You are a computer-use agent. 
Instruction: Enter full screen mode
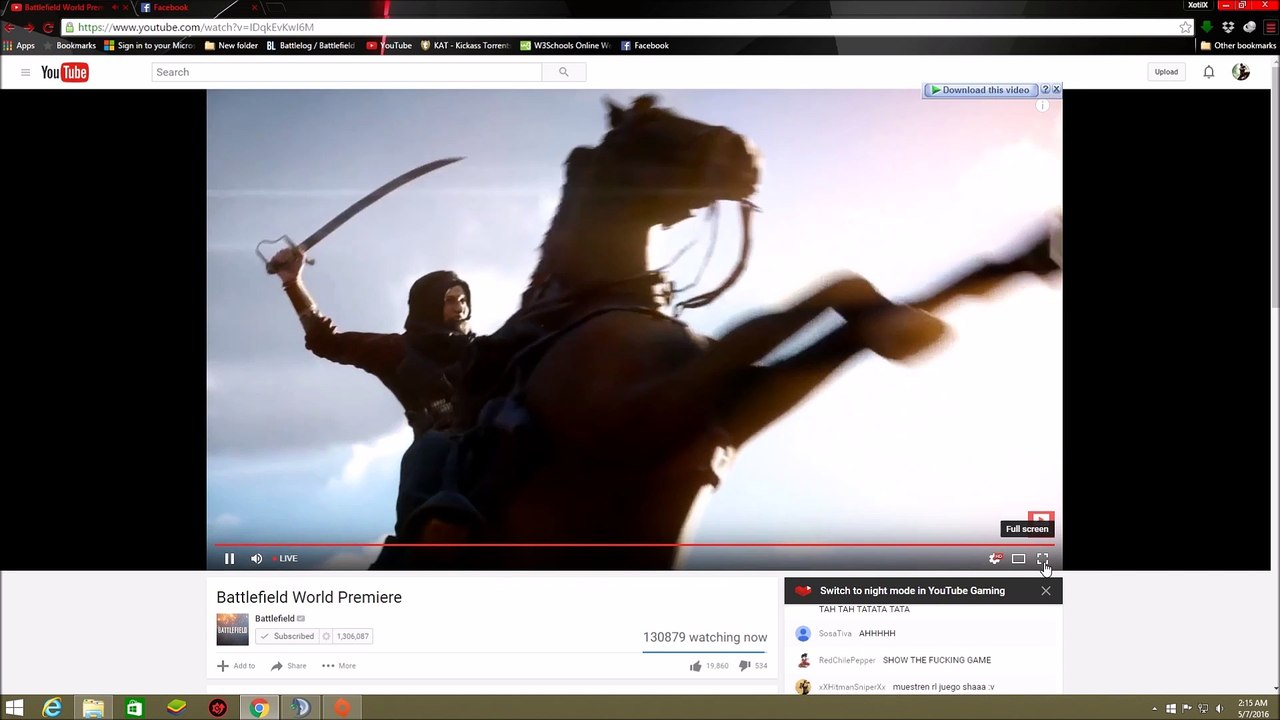click(1042, 559)
